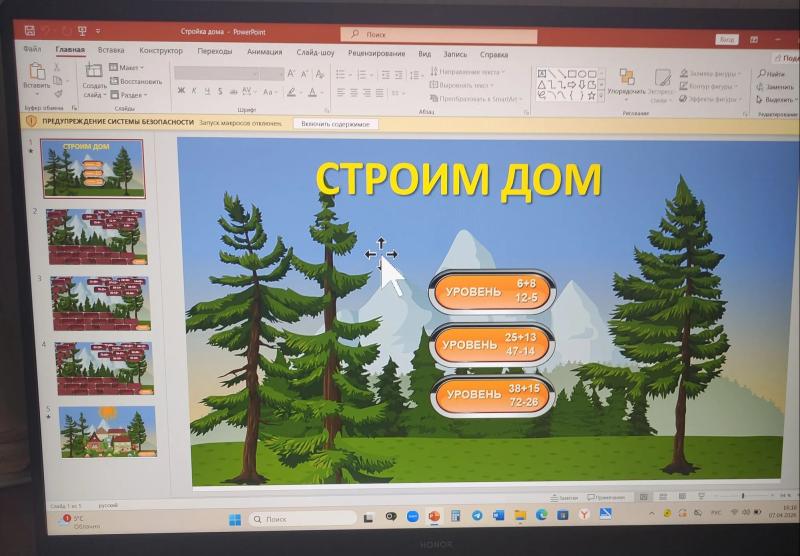This screenshot has width=800, height=556.
Task: Toggle justify text alignment
Action: coord(380,93)
